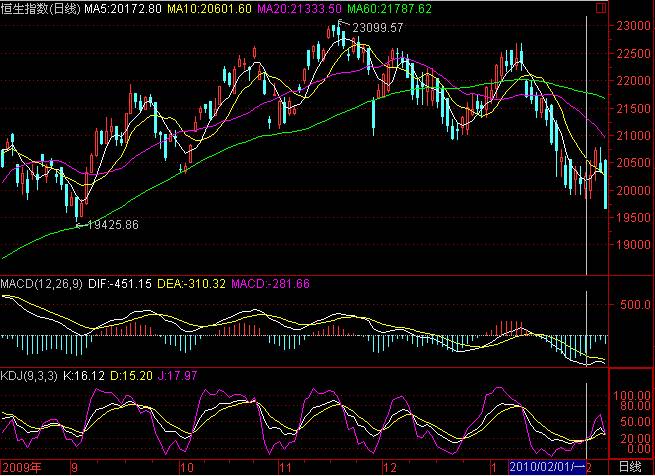Image resolution: width=655 pixels, height=476 pixels.
Task: Select the MA10:20601.60 indicator label
Action: 209,8
